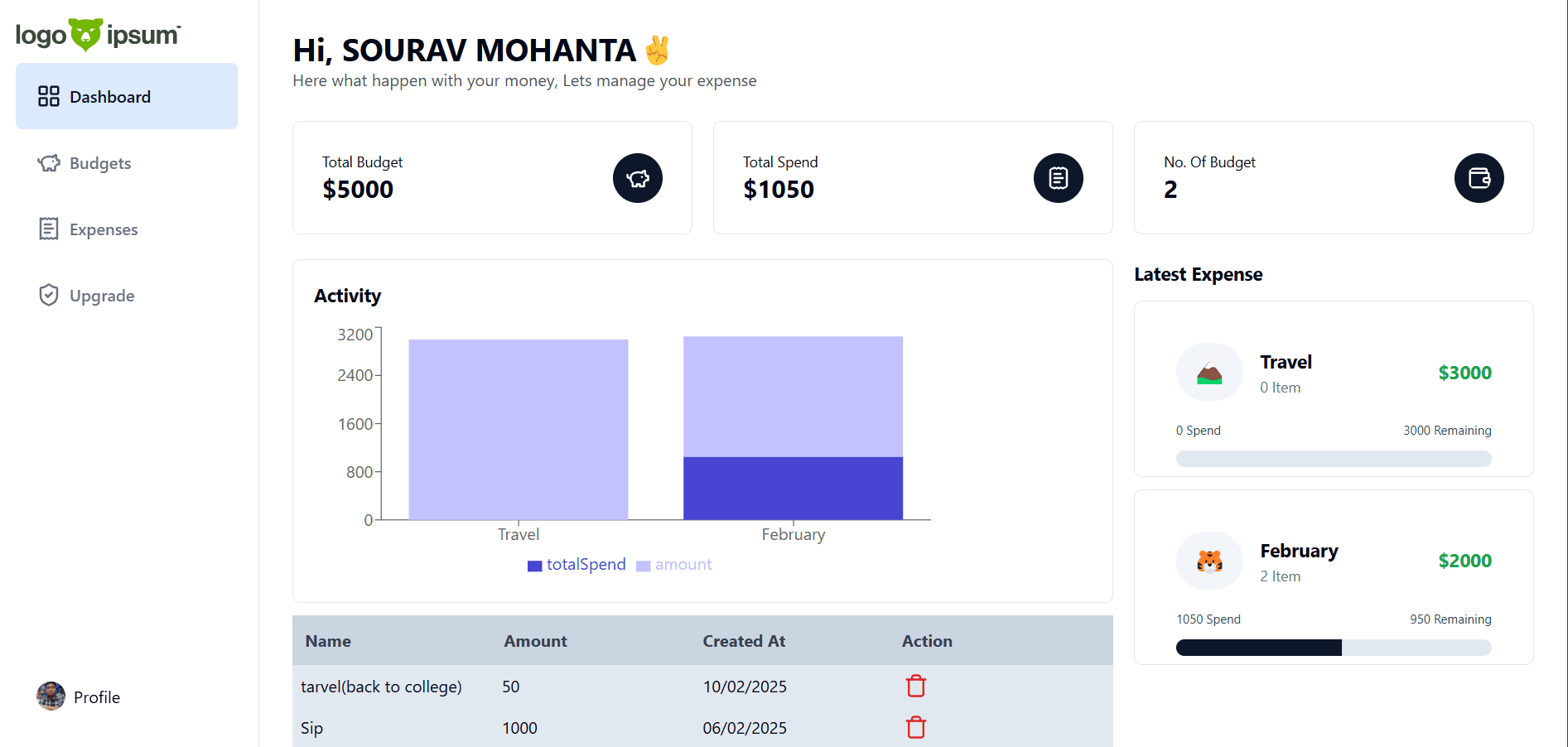Toggle totalSpend series in chart legend
The width and height of the screenshot is (1568, 747).
pyautogui.click(x=577, y=565)
